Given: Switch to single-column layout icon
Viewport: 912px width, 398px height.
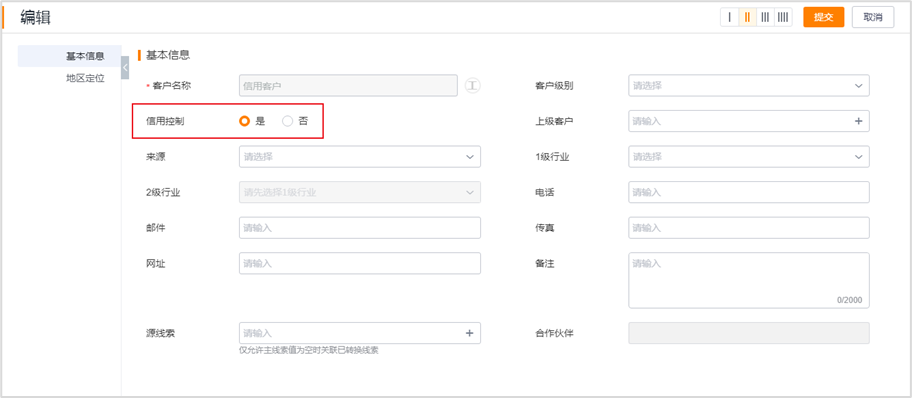Looking at the screenshot, I should coord(729,17).
